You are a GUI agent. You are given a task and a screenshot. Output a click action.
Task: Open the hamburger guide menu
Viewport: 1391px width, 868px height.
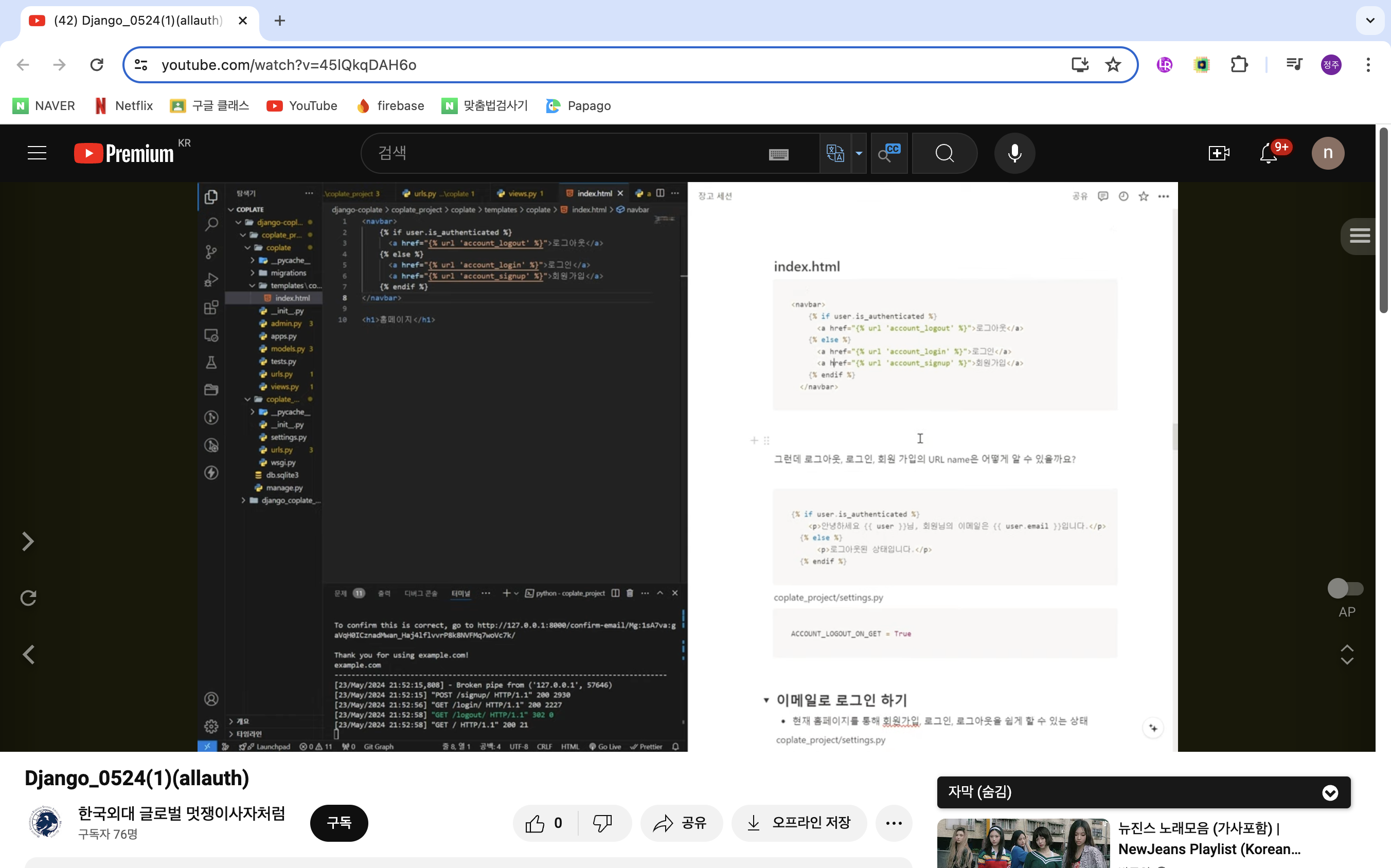[x=37, y=153]
